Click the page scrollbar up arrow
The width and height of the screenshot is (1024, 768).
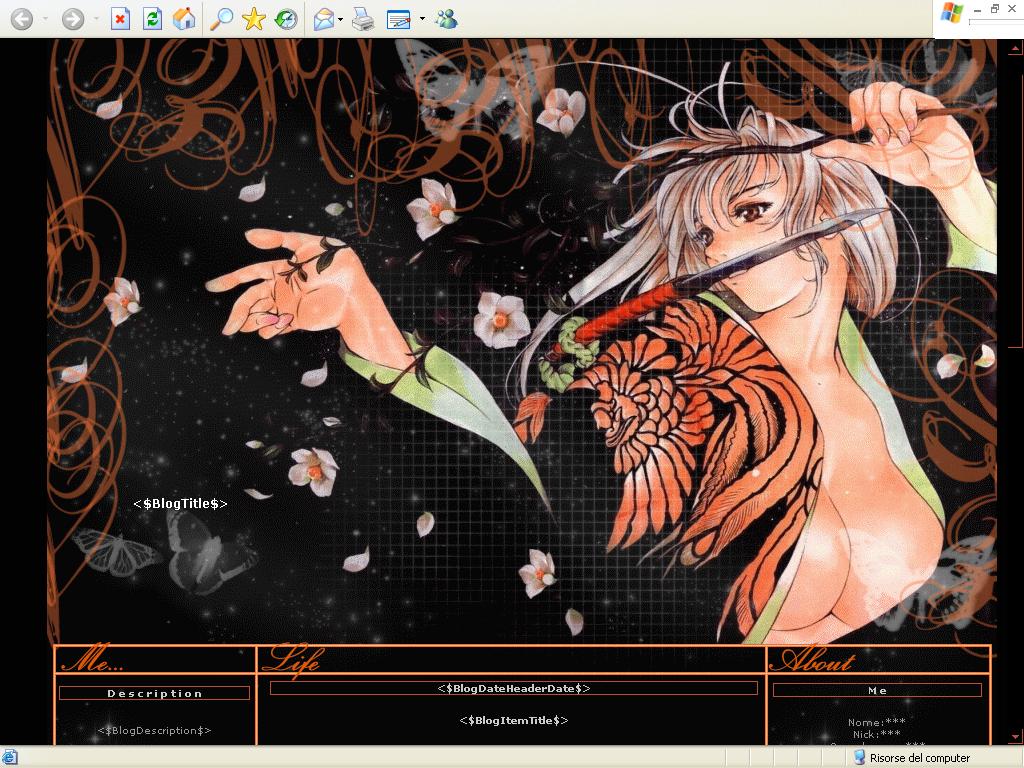tap(1016, 48)
